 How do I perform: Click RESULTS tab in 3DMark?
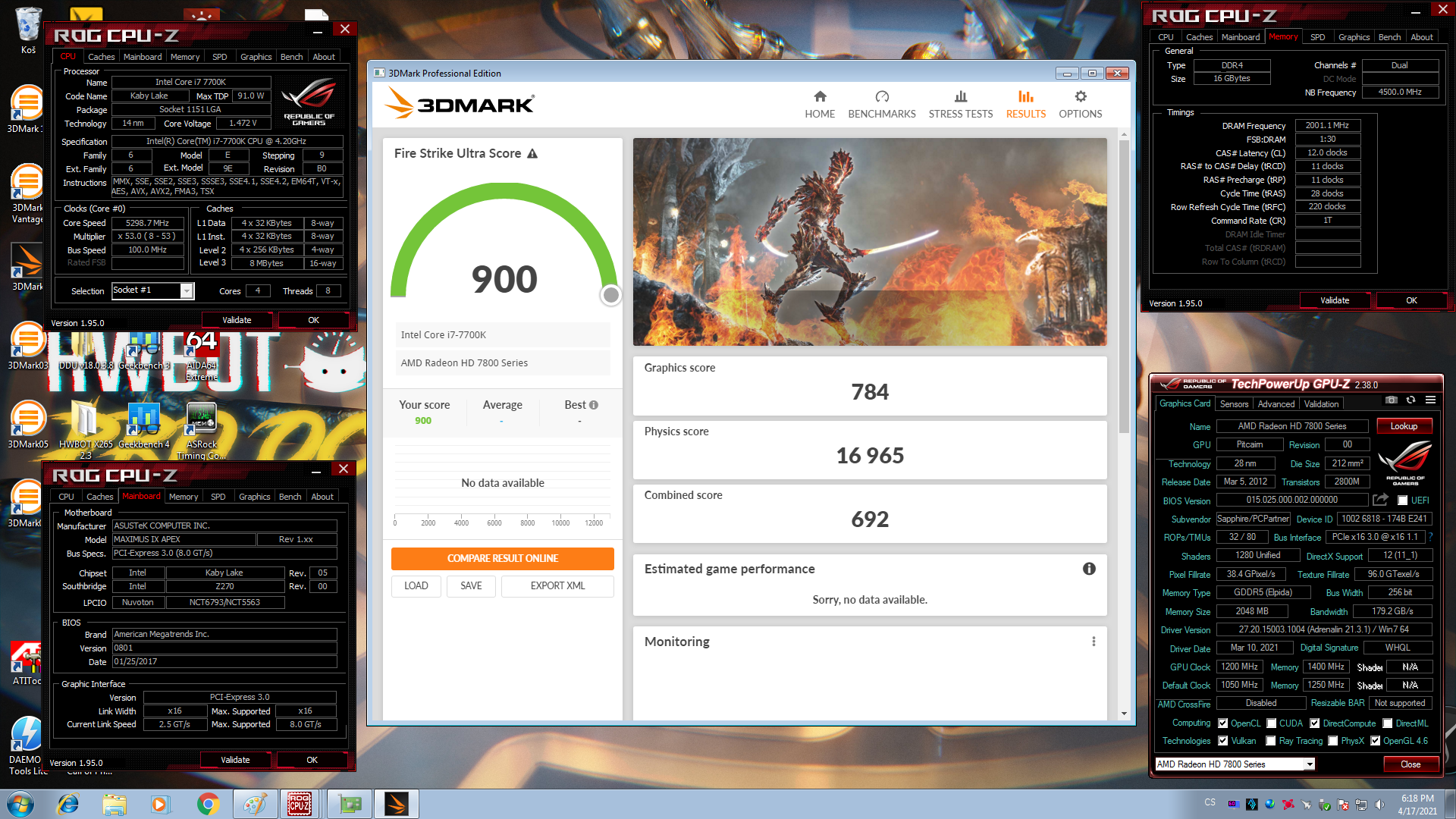pyautogui.click(x=1026, y=105)
